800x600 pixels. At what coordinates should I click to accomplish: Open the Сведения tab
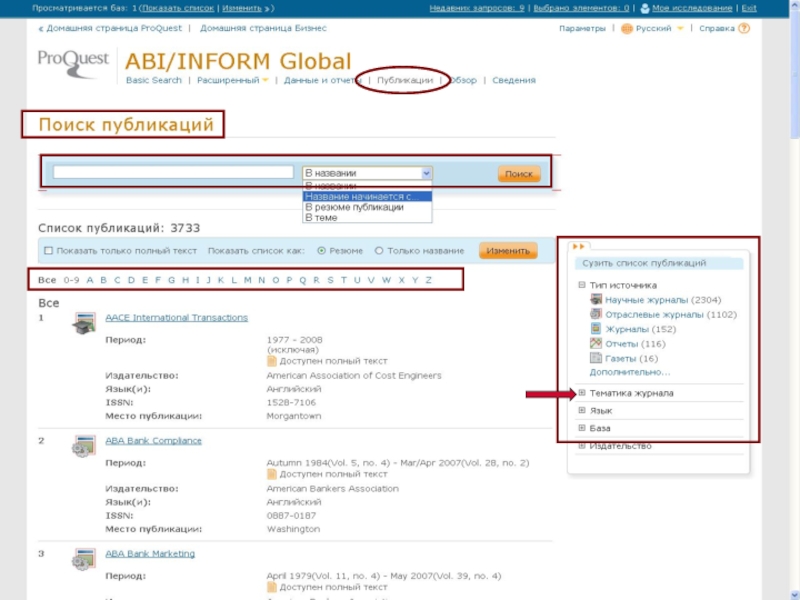514,80
